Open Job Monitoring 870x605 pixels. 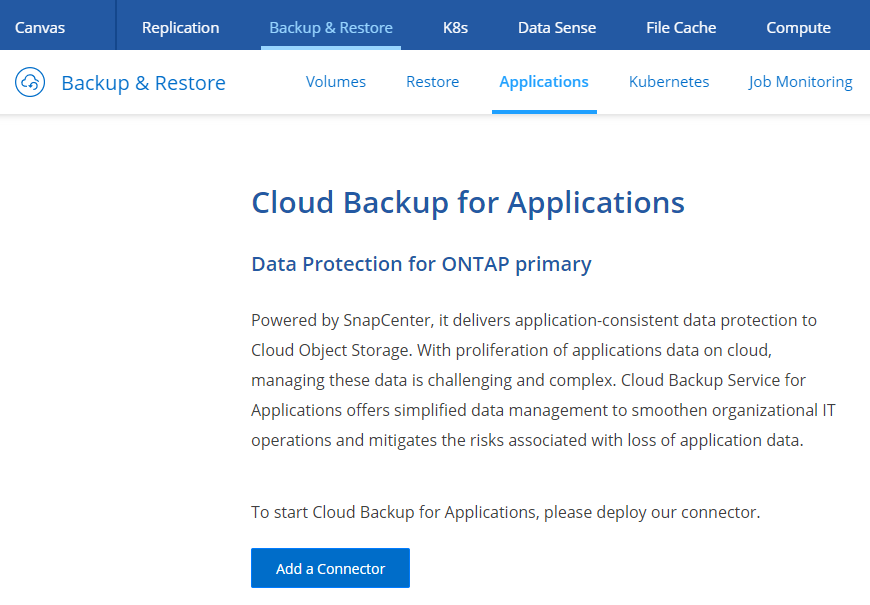coord(800,81)
